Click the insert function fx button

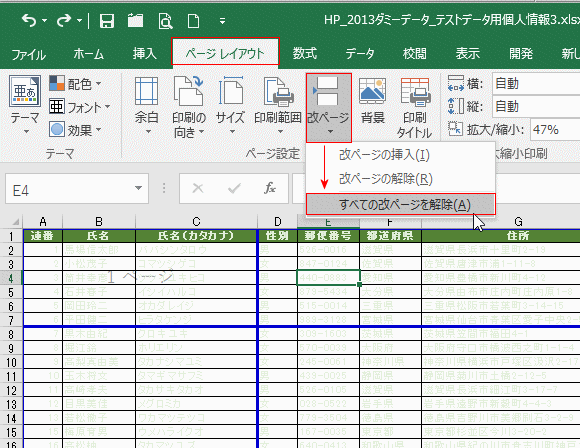click(270, 188)
